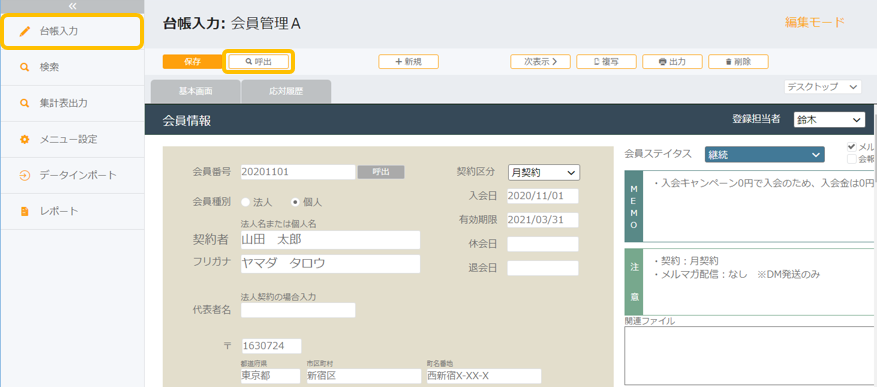
Task: Print with the 出力 button
Action: (672, 62)
